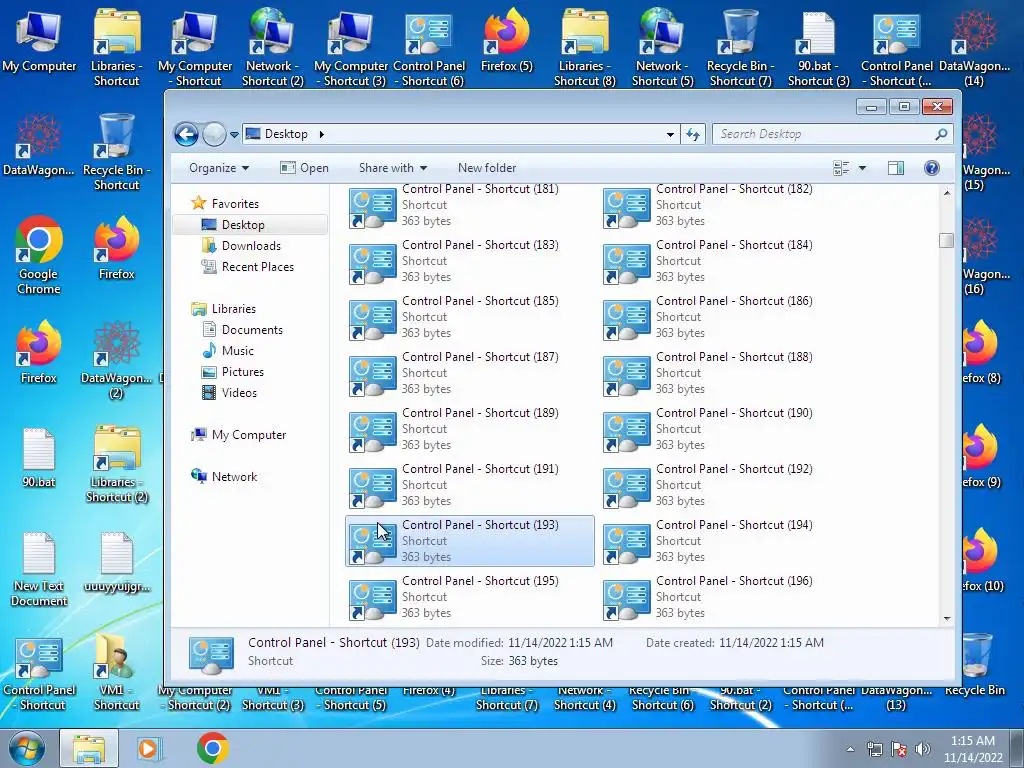Open the Action Center flag icon
The image size is (1024, 768).
[x=899, y=749]
